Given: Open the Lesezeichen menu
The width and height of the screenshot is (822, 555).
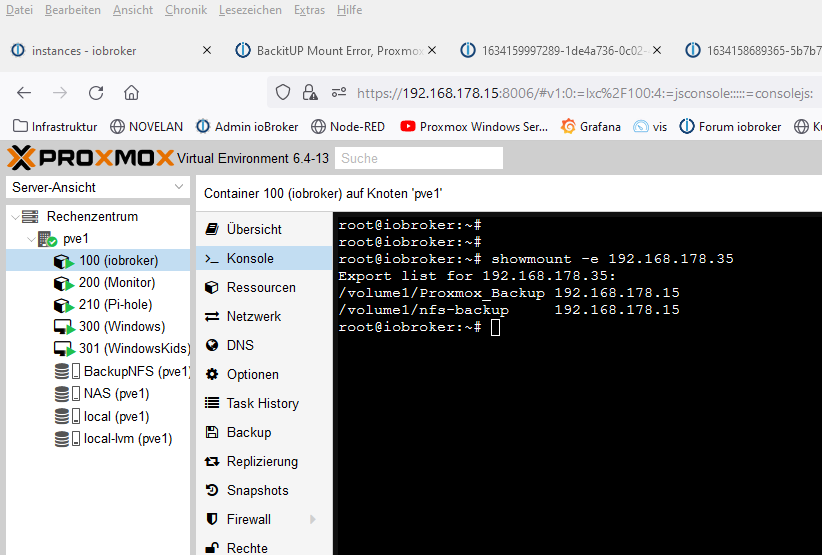Looking at the screenshot, I should coord(250,10).
